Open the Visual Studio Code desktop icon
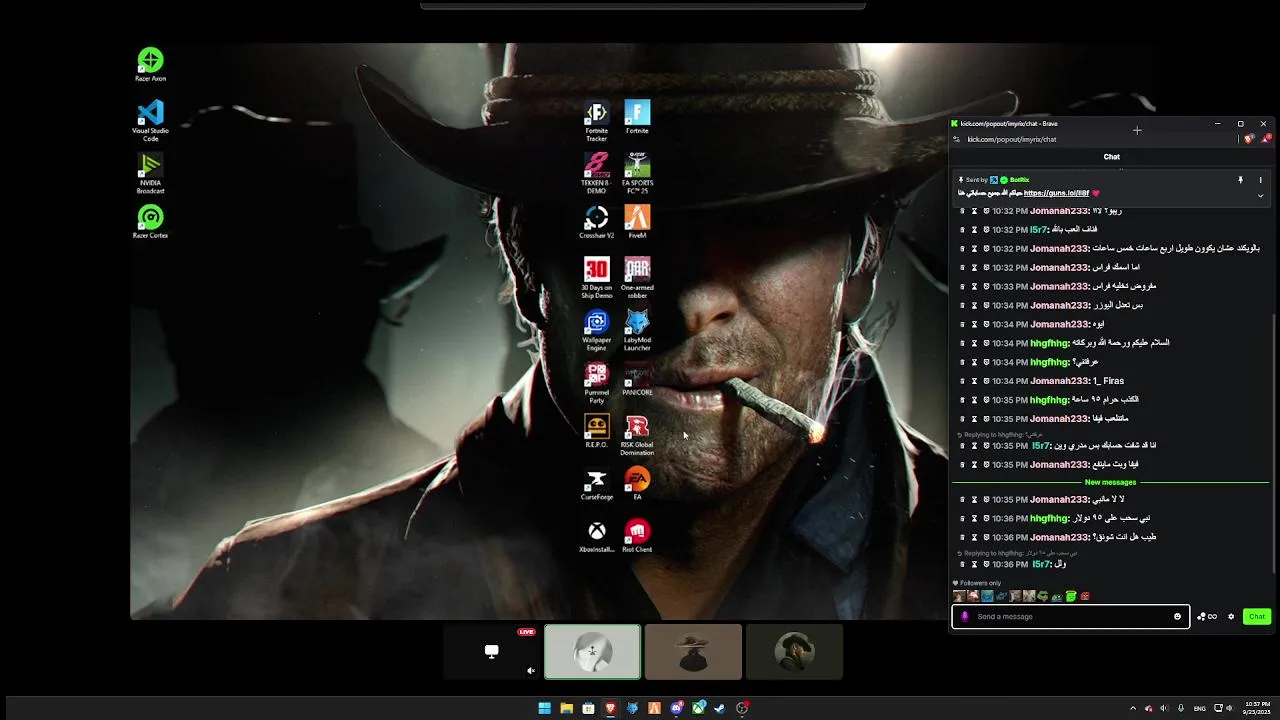 (150, 121)
